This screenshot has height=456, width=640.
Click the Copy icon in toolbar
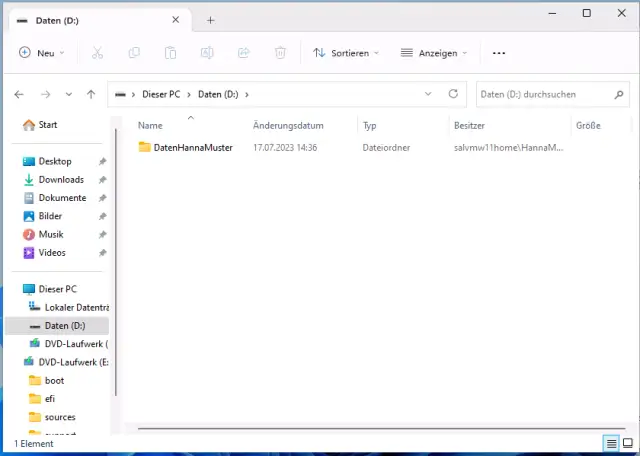(134, 53)
